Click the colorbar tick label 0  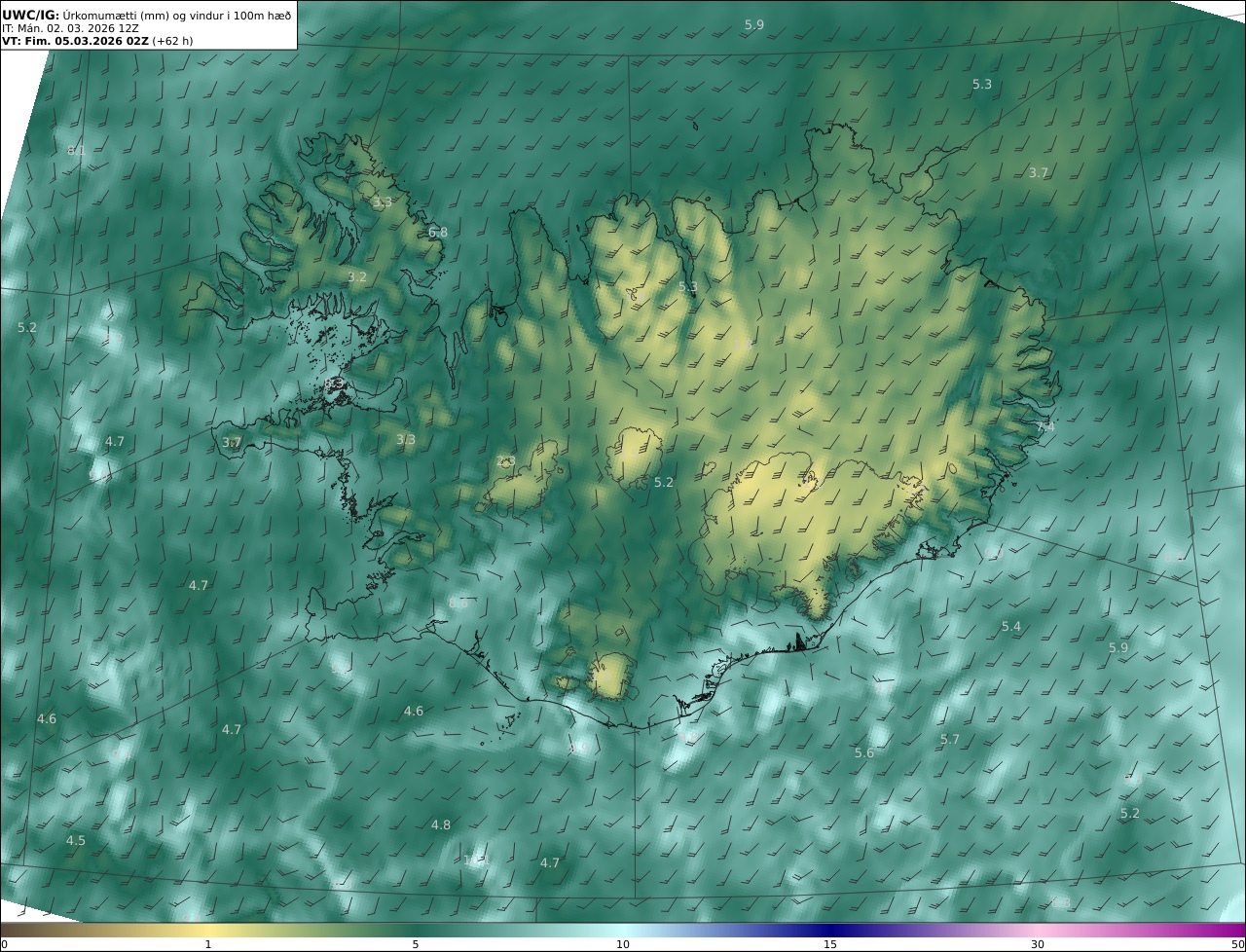pos(4,944)
